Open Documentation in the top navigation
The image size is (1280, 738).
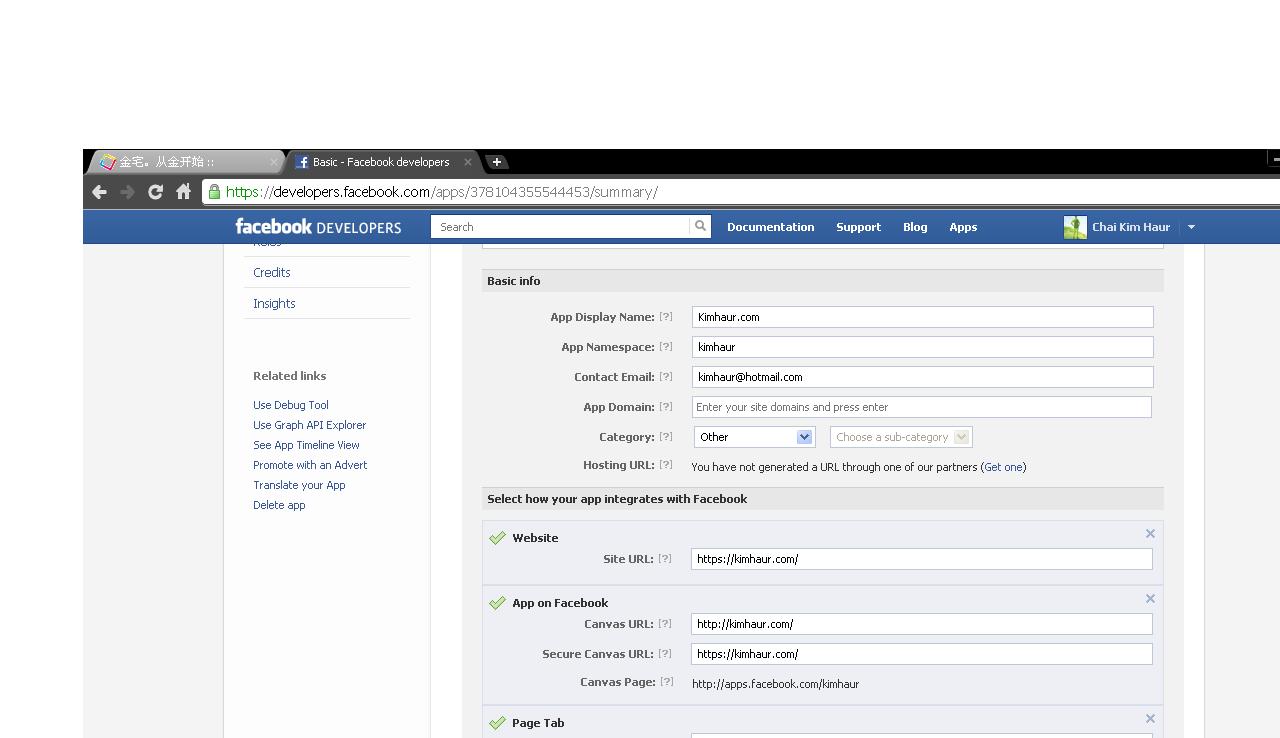770,227
